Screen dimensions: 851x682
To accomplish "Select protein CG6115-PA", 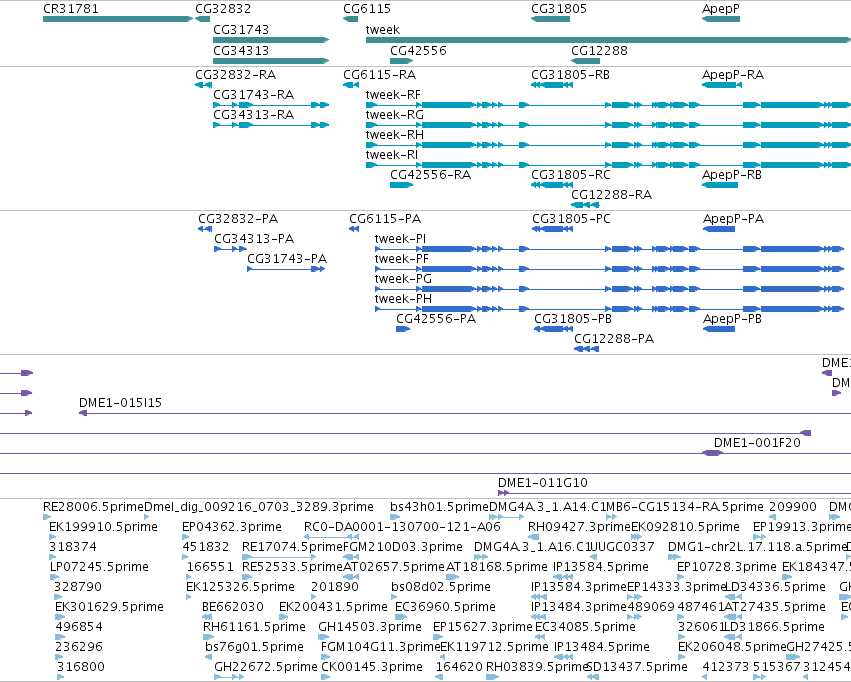I will click(354, 229).
